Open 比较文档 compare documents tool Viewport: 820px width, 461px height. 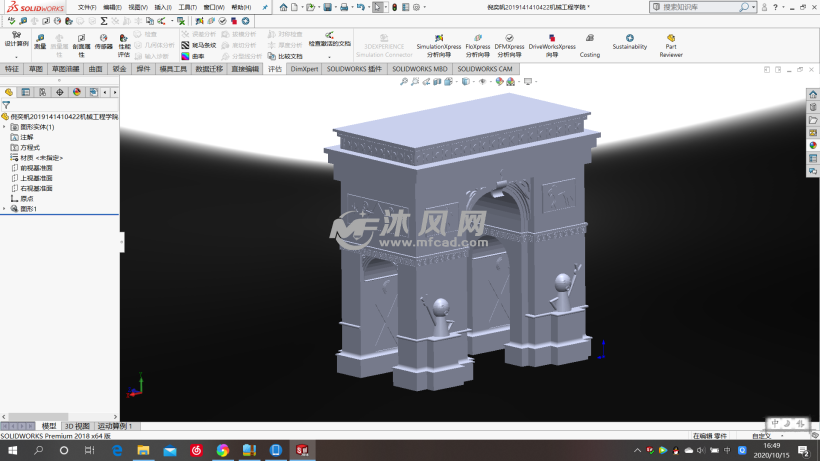click(285, 56)
